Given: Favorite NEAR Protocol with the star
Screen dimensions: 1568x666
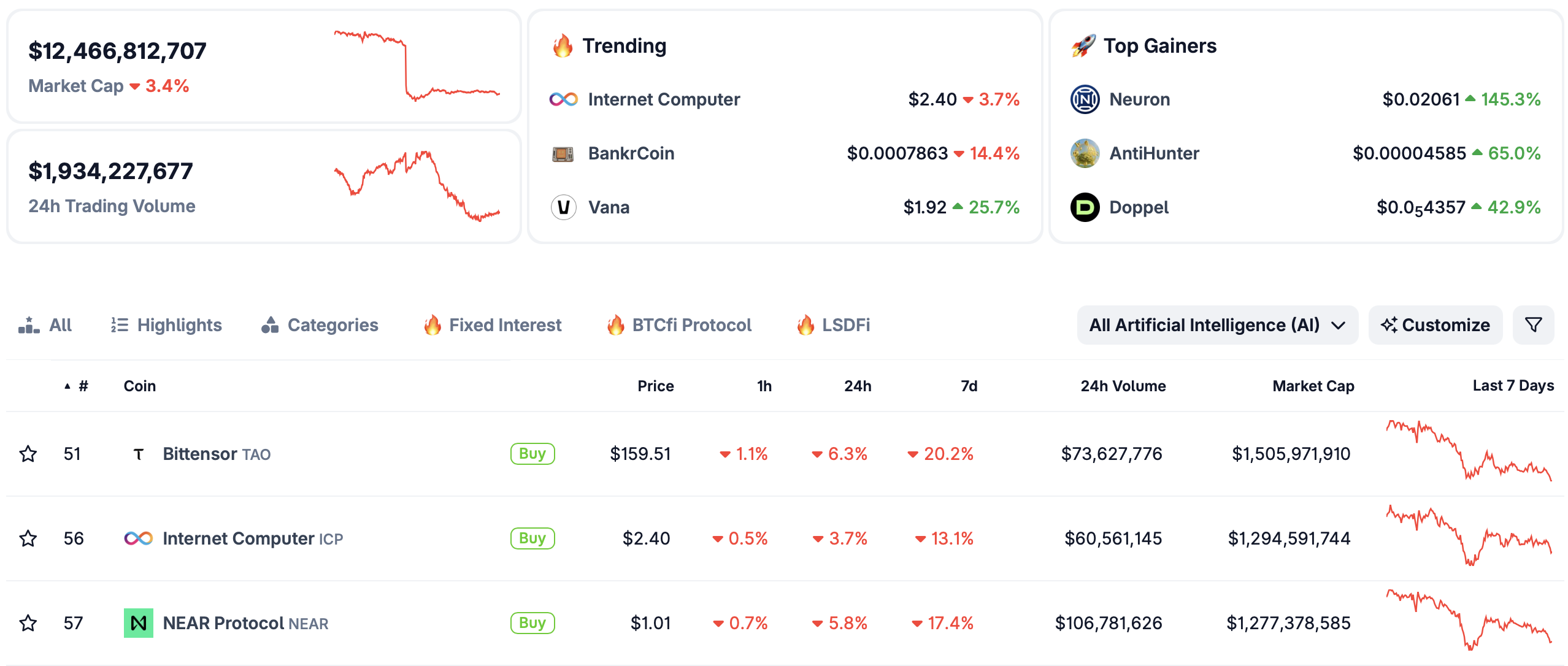Looking at the screenshot, I should (x=28, y=623).
